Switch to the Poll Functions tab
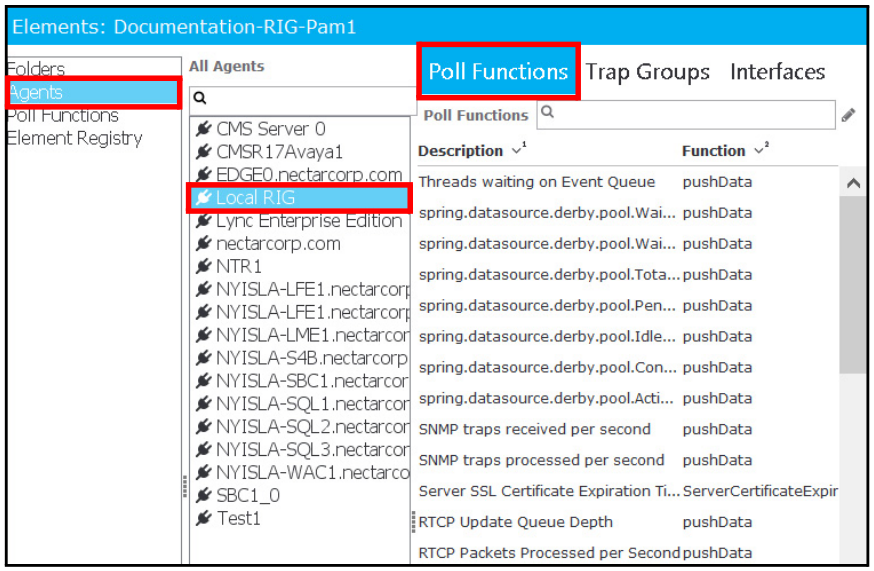This screenshot has height=571, width=874. click(x=498, y=71)
